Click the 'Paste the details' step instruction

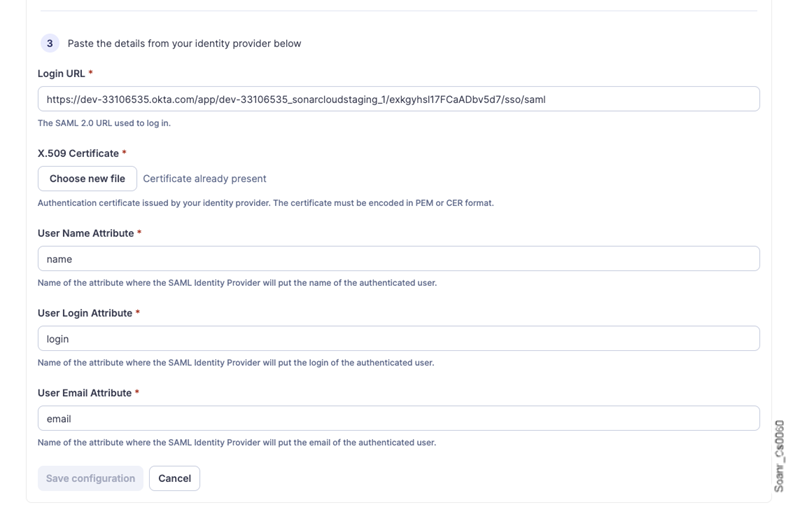pos(184,44)
